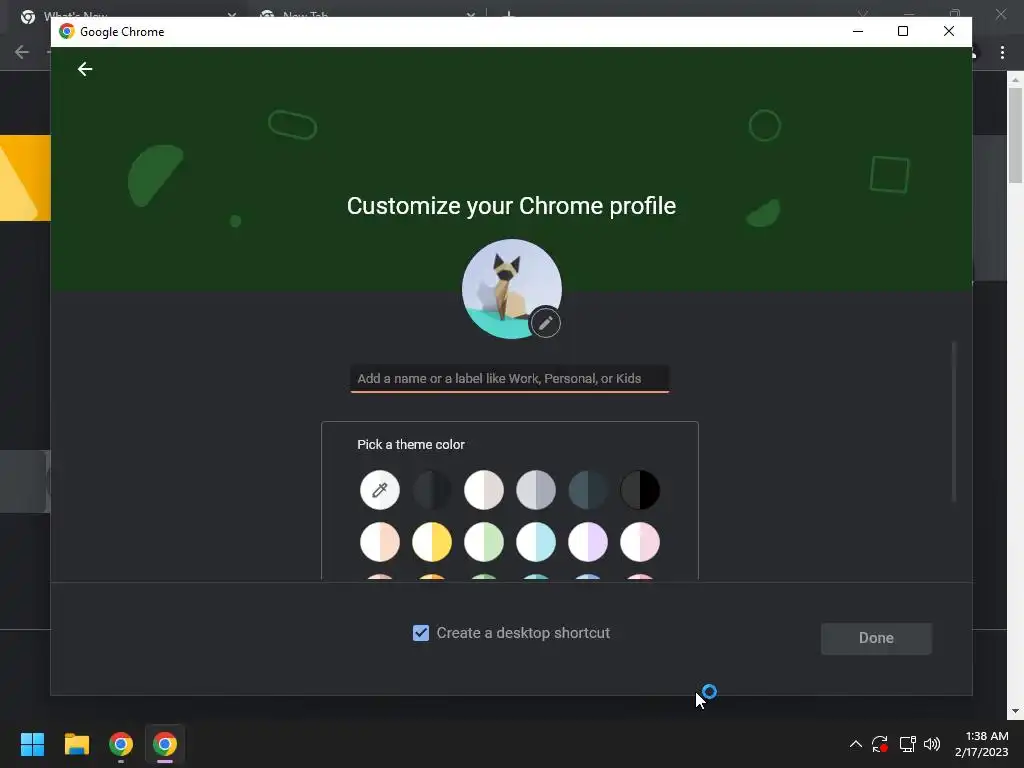Go back with the arrow in profile dialog
The width and height of the screenshot is (1024, 768).
point(85,69)
